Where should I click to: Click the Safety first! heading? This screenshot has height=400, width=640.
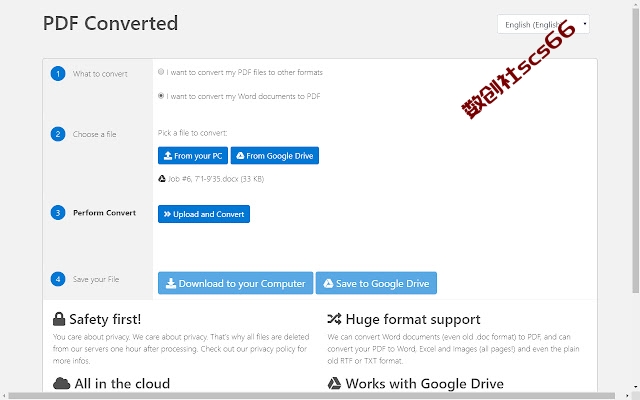[x=105, y=319]
